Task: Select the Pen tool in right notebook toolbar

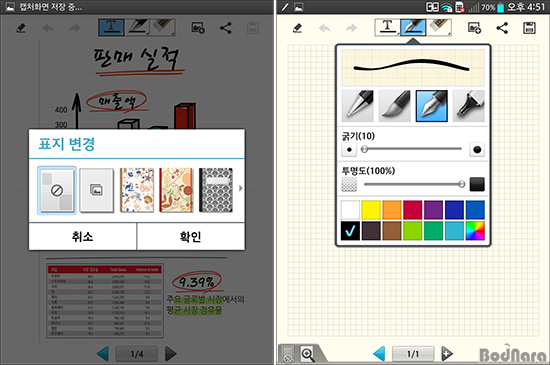Action: click(x=413, y=27)
